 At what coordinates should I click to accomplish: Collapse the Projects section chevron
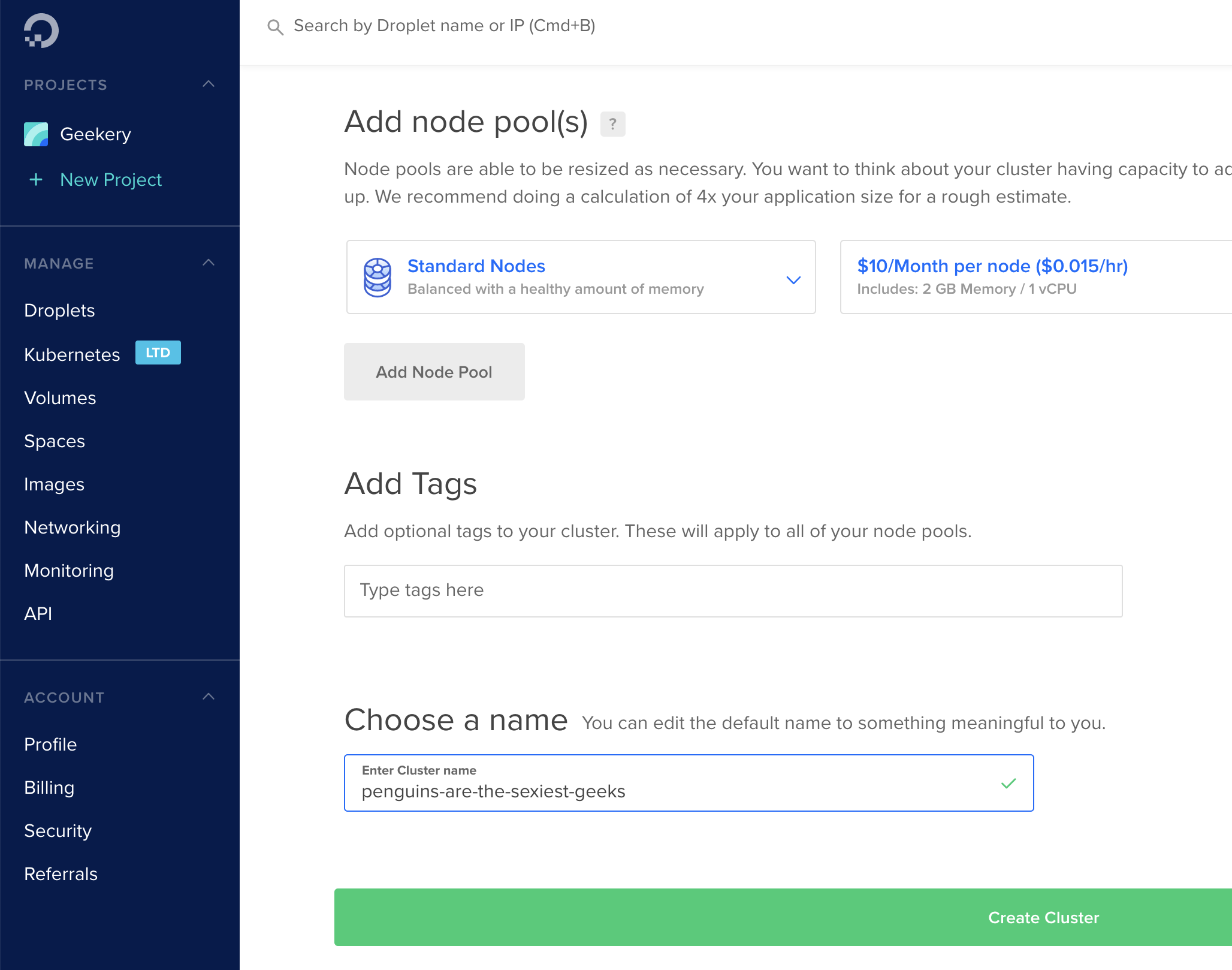[209, 85]
